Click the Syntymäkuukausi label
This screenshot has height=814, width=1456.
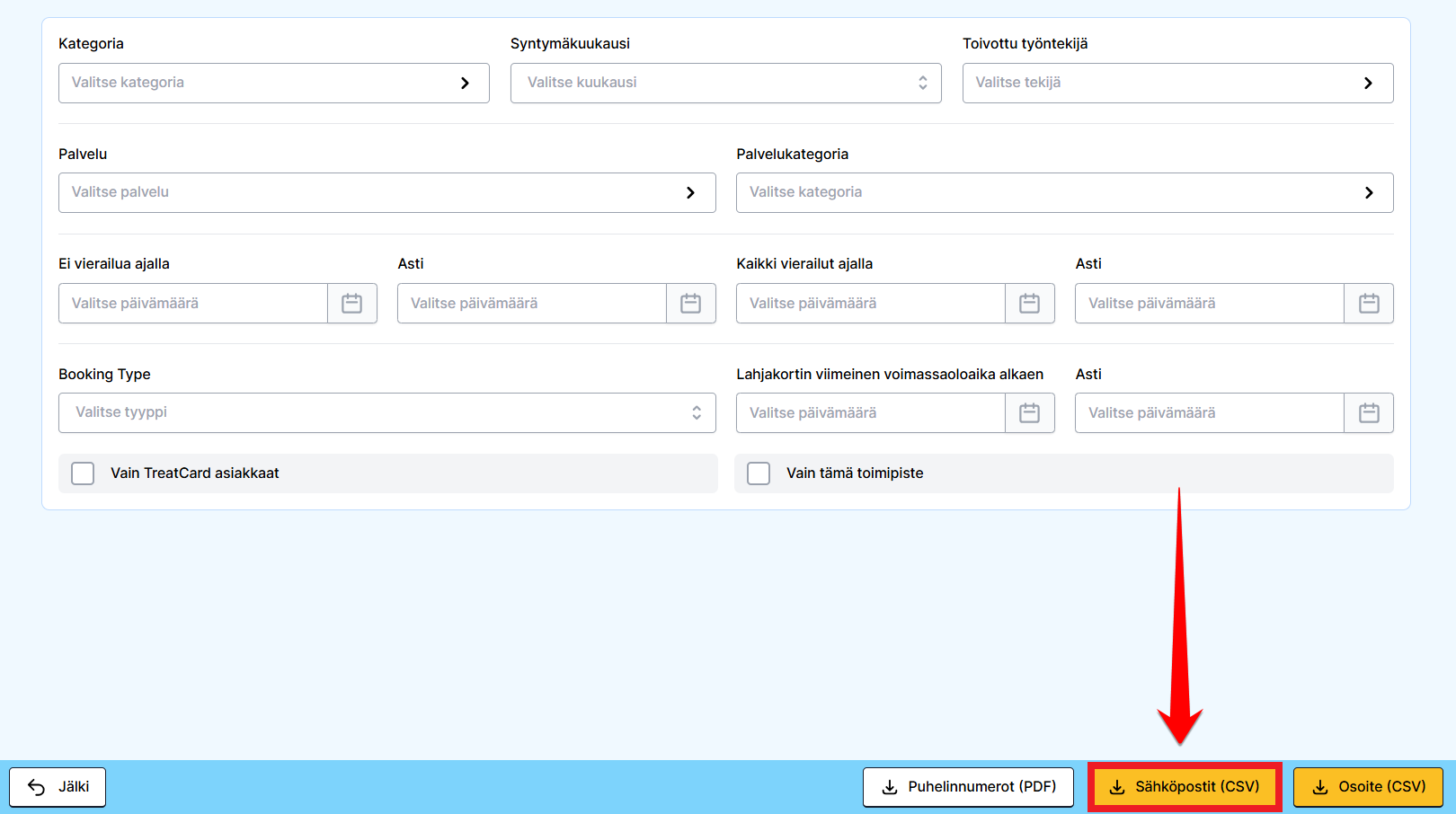pyautogui.click(x=570, y=44)
